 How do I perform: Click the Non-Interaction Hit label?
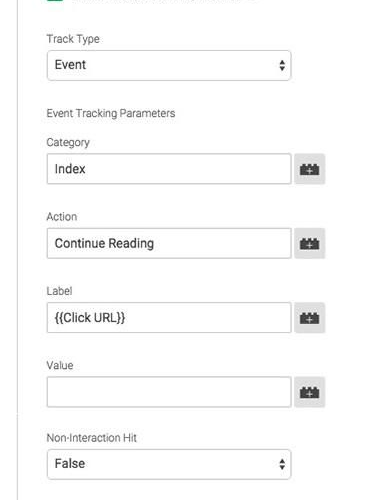[x=92, y=438]
